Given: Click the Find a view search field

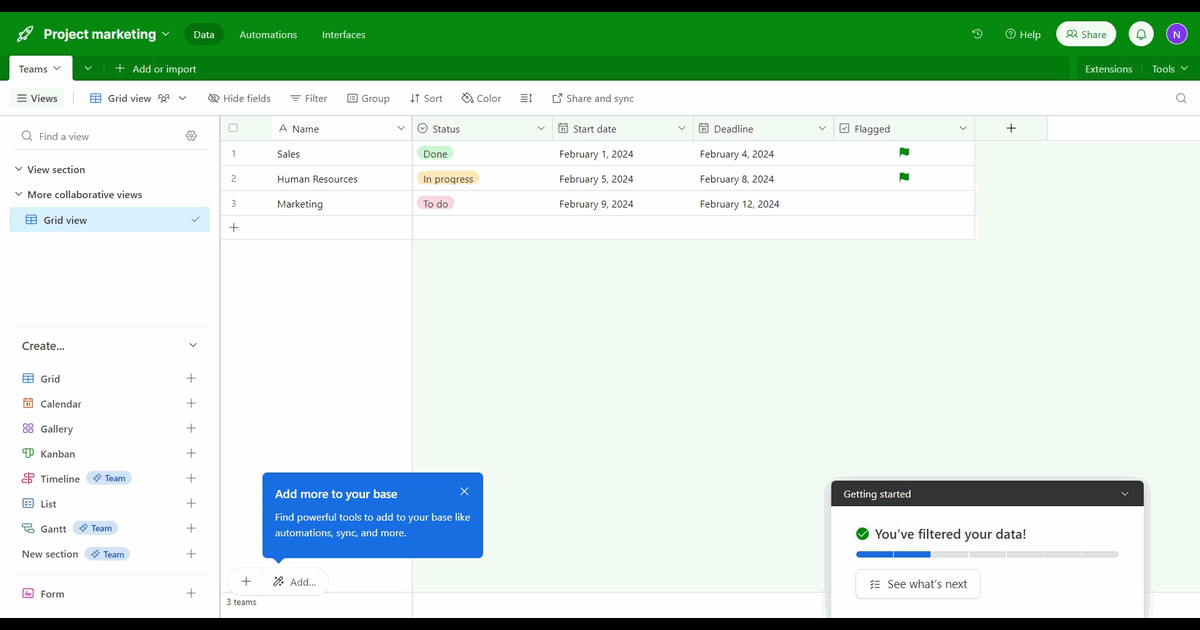Looking at the screenshot, I should click(100, 136).
